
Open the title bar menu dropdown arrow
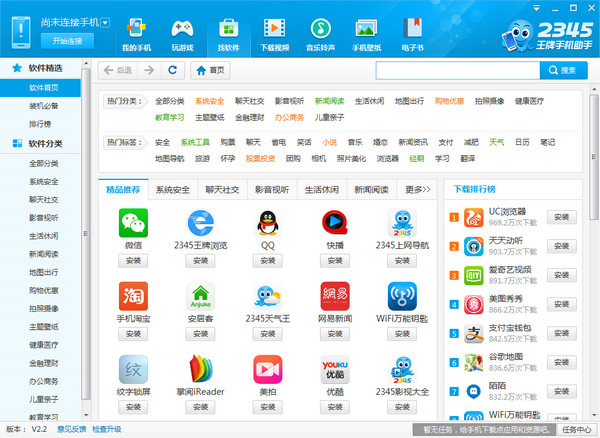tap(536, 8)
